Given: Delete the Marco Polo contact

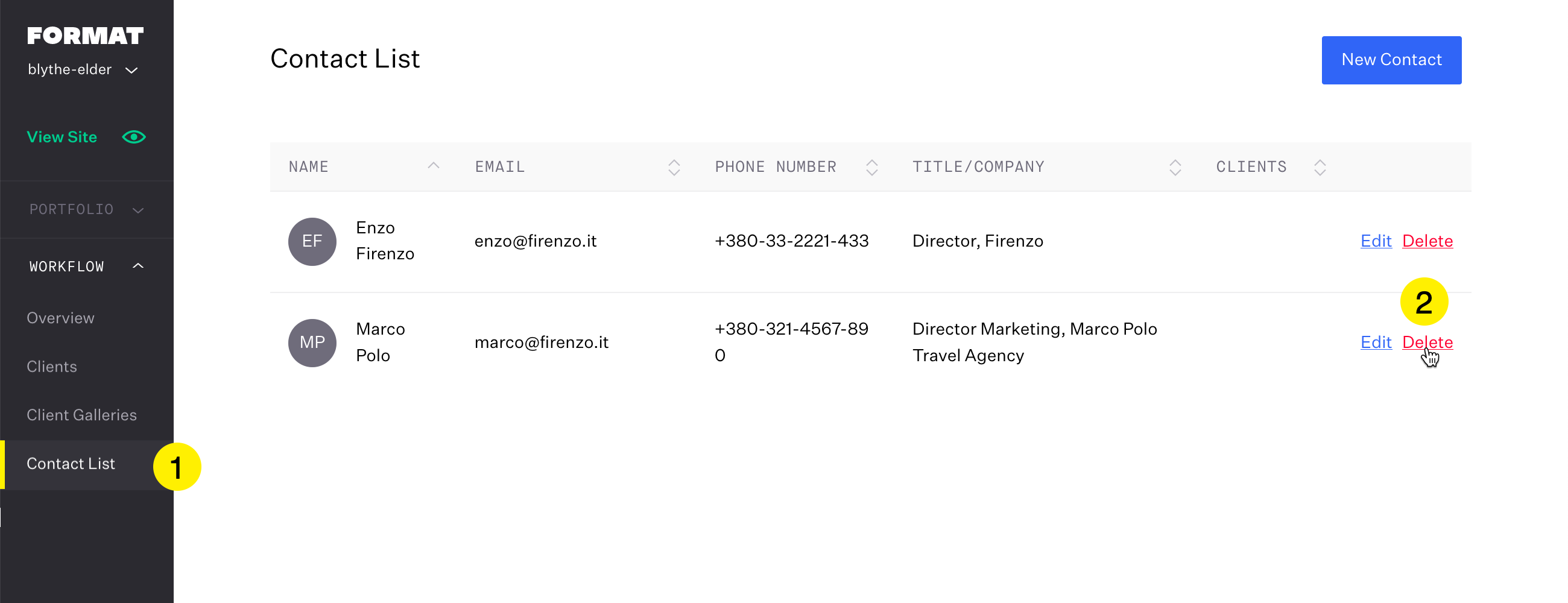Looking at the screenshot, I should (x=1427, y=342).
